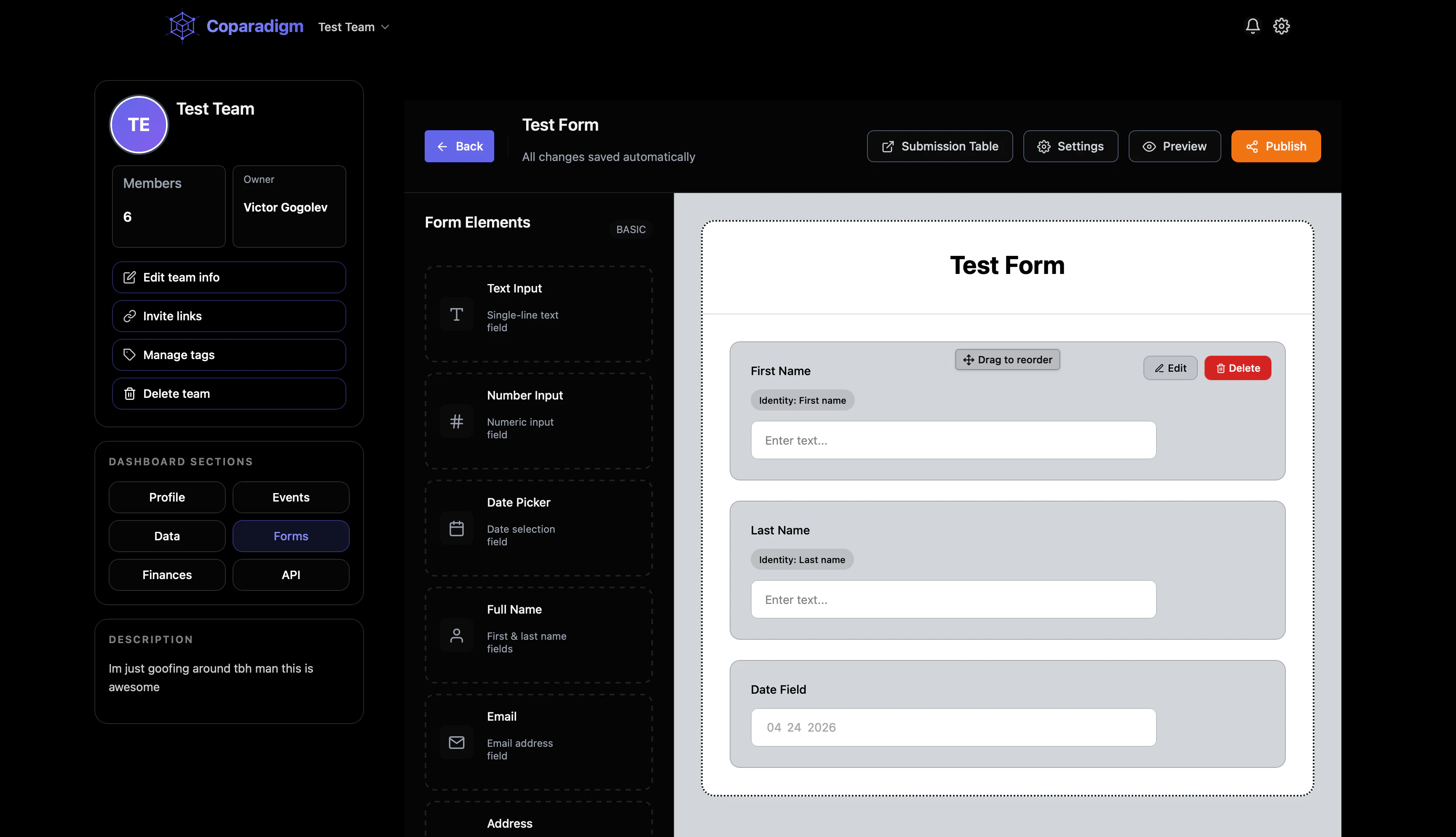Image resolution: width=1456 pixels, height=837 pixels.
Task: Select the Number Input element card
Action: tap(538, 421)
